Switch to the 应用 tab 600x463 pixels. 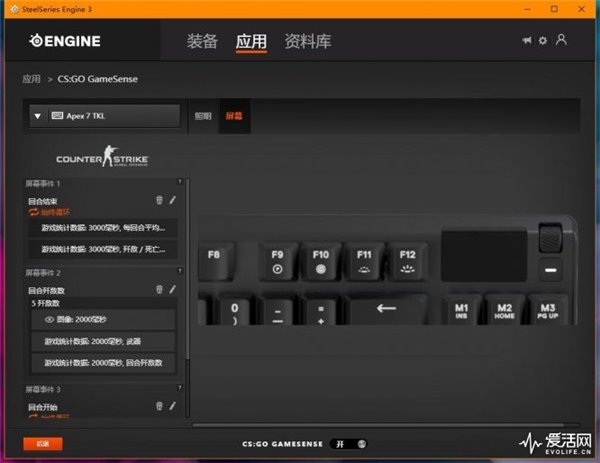pos(251,41)
